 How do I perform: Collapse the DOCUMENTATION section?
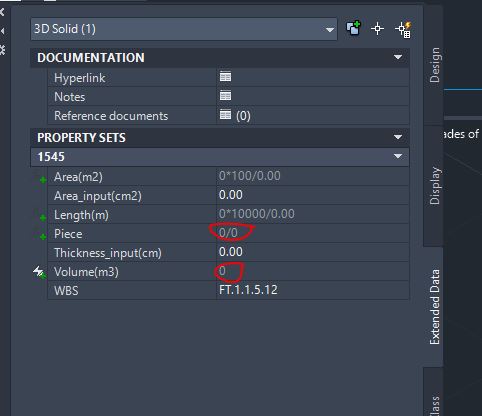coord(398,57)
